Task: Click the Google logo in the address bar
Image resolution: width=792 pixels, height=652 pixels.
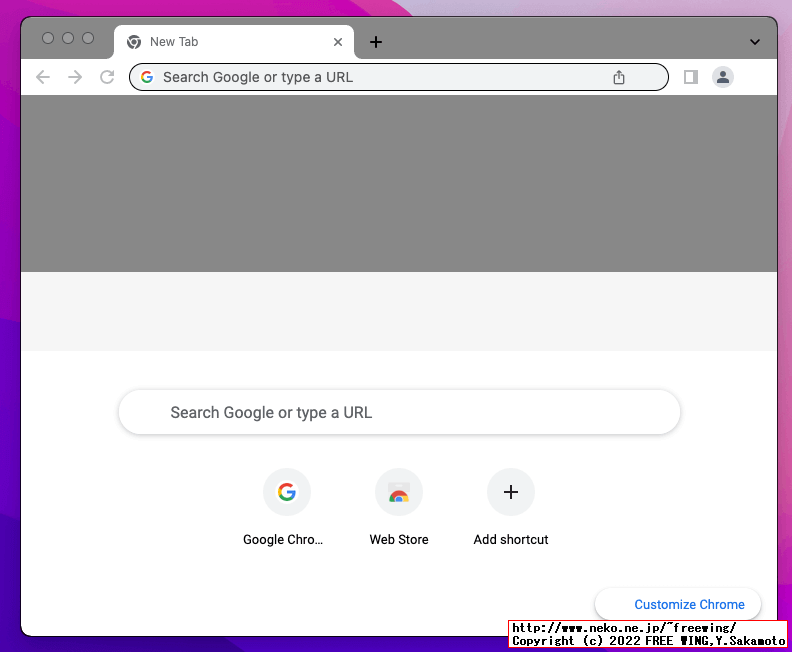Action: 147,77
